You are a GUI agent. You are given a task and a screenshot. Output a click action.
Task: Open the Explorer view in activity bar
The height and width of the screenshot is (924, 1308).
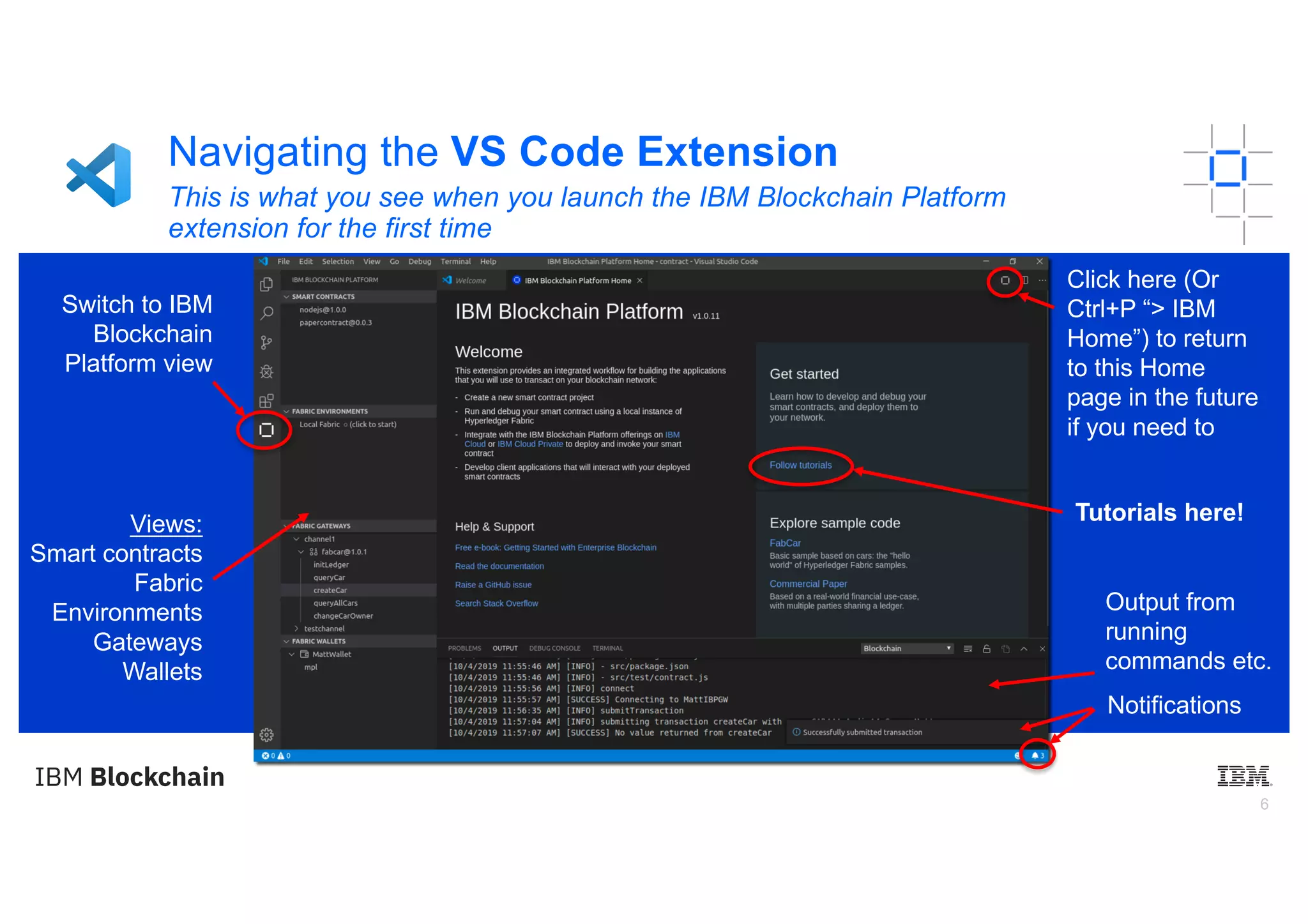(x=266, y=284)
